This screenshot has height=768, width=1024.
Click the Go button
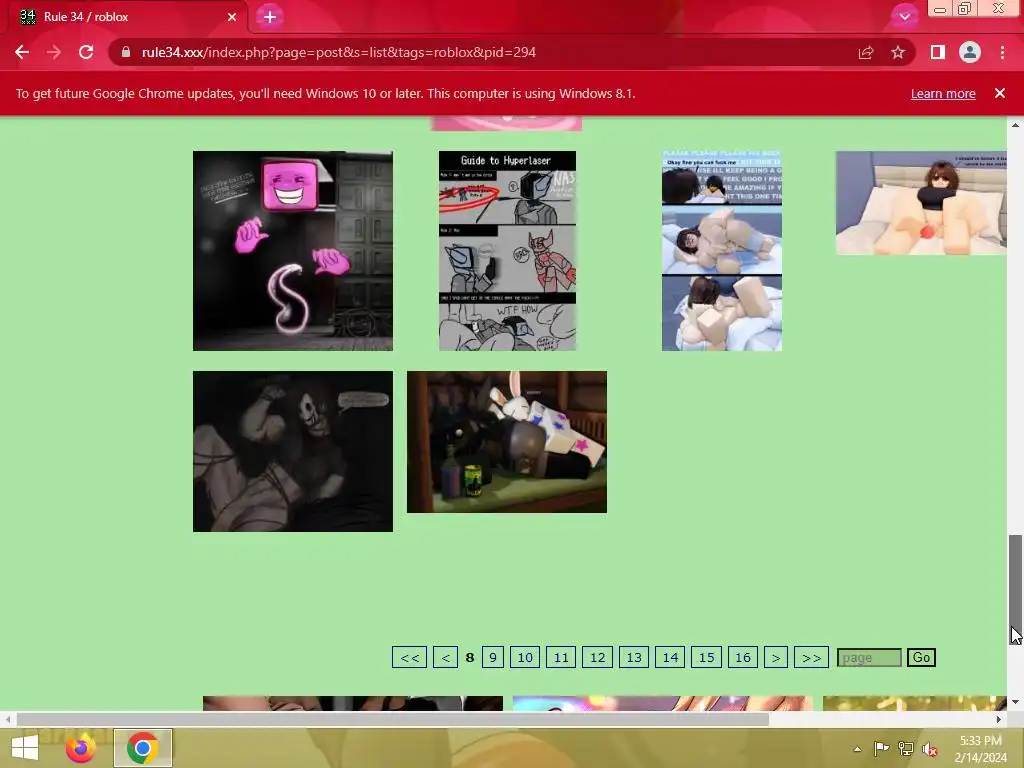[921, 658]
